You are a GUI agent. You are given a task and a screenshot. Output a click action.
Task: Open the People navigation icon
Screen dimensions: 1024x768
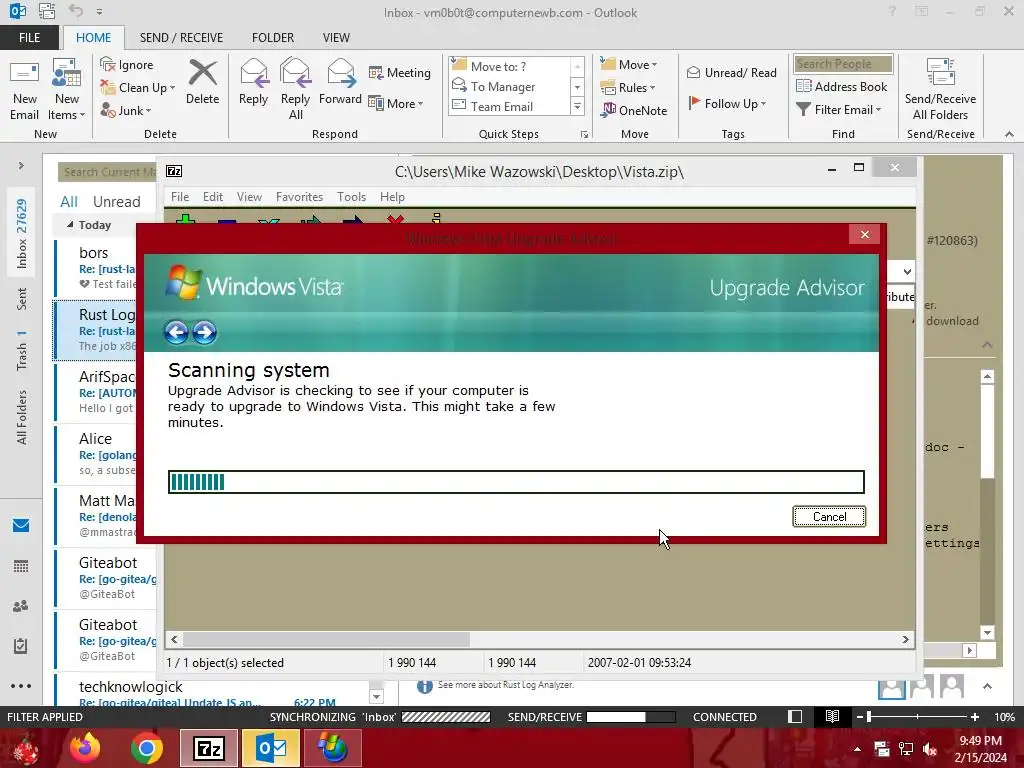pyautogui.click(x=21, y=606)
